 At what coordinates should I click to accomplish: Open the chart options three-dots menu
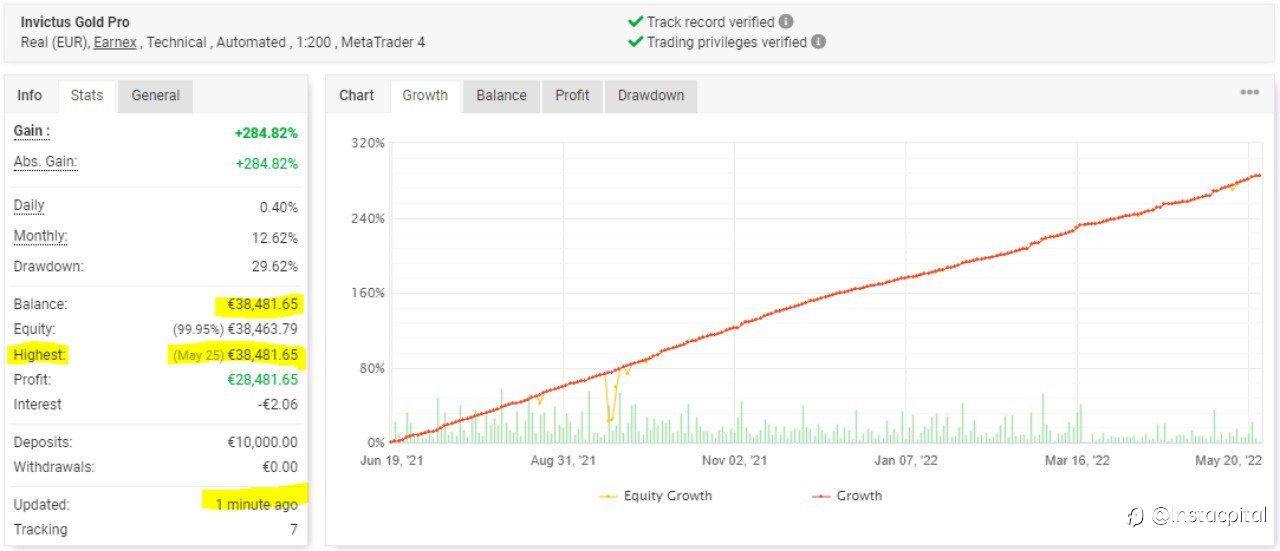point(1249,92)
